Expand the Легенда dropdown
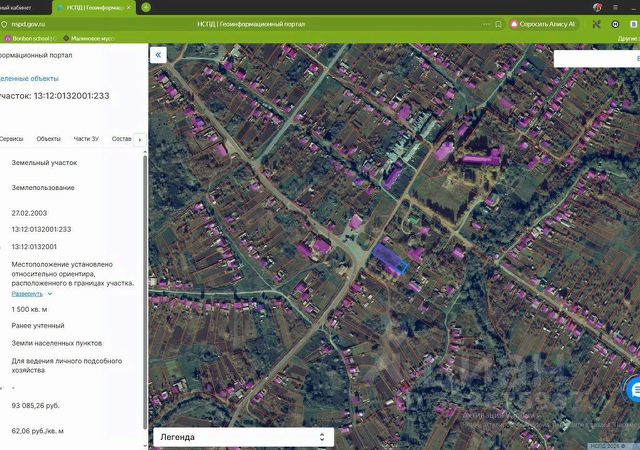Image resolution: width=640 pixels, height=450 pixels. [x=244, y=437]
